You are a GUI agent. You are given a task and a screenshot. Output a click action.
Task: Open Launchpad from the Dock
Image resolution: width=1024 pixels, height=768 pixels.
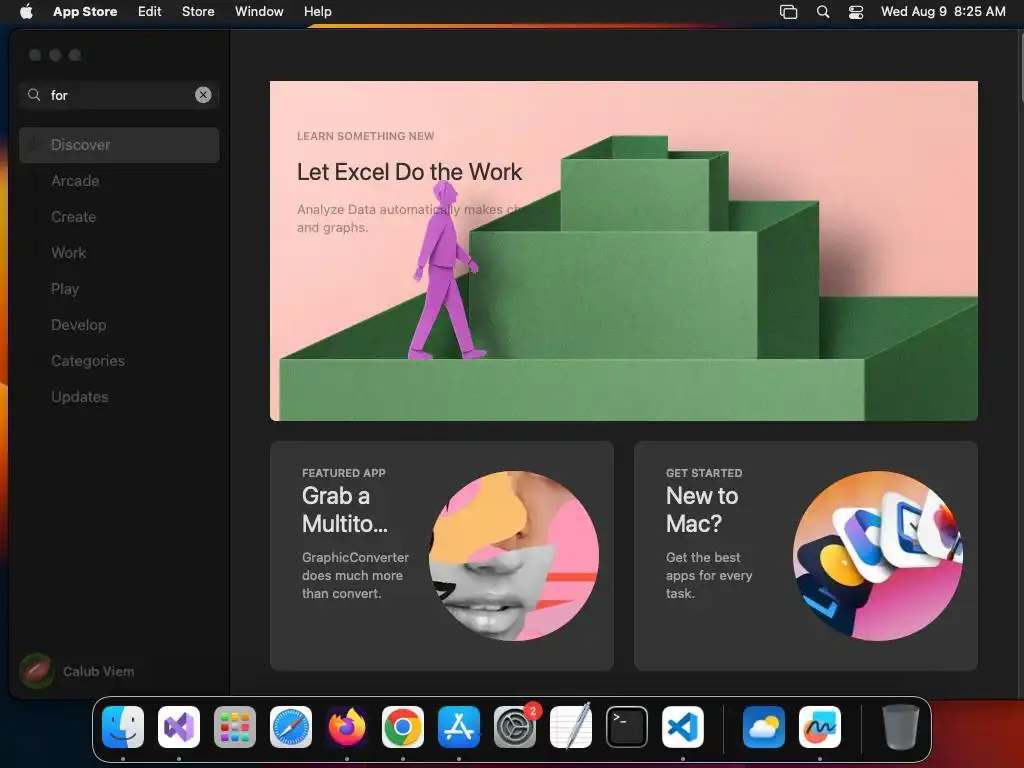point(235,727)
